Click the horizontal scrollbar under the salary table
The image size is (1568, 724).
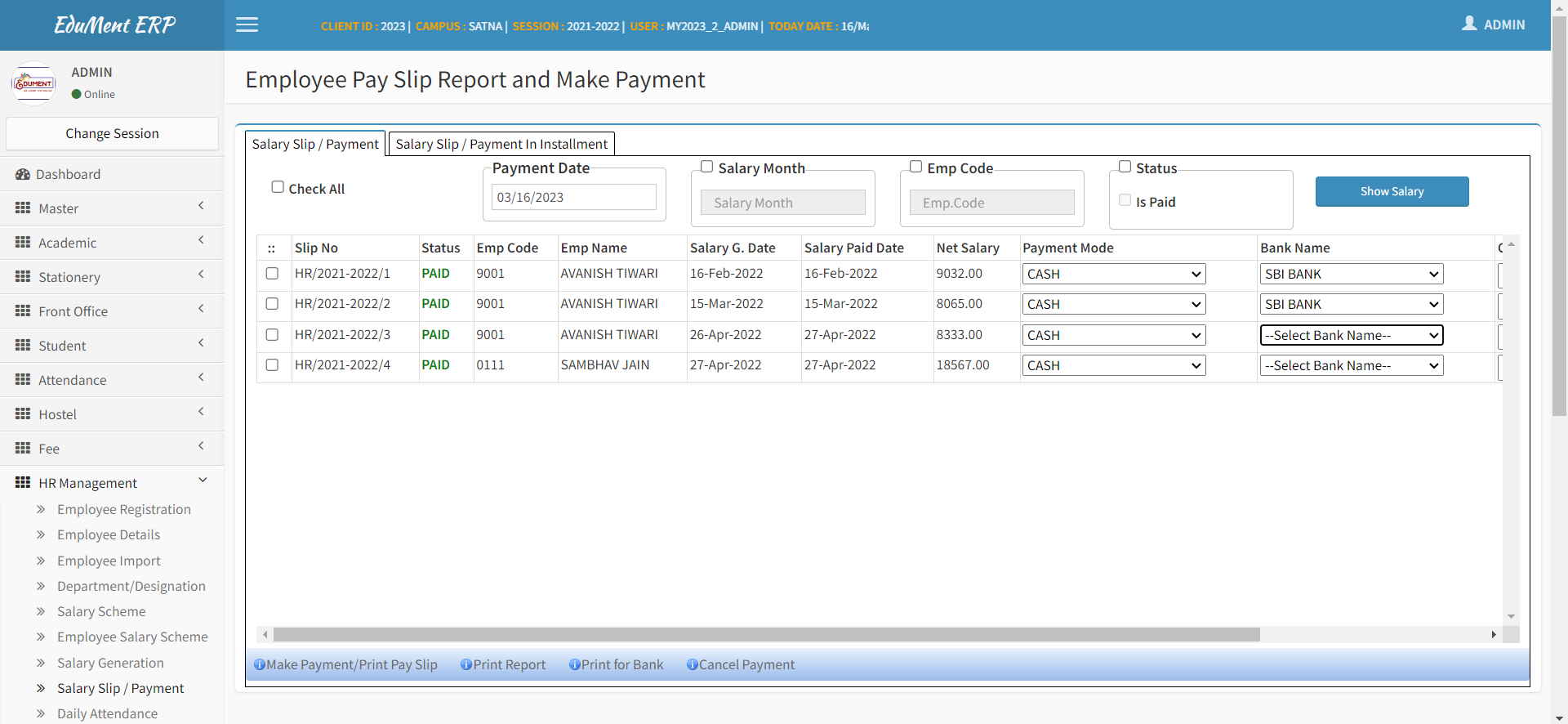766,635
